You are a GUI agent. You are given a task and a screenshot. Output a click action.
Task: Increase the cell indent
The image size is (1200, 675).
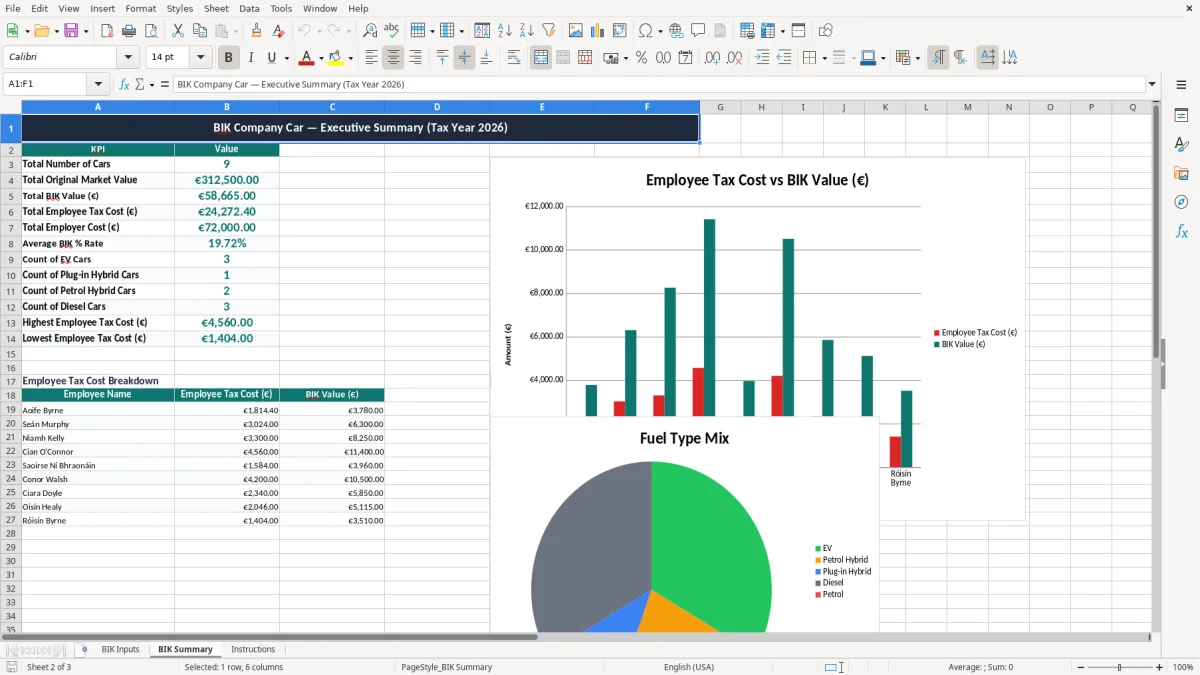click(x=763, y=58)
